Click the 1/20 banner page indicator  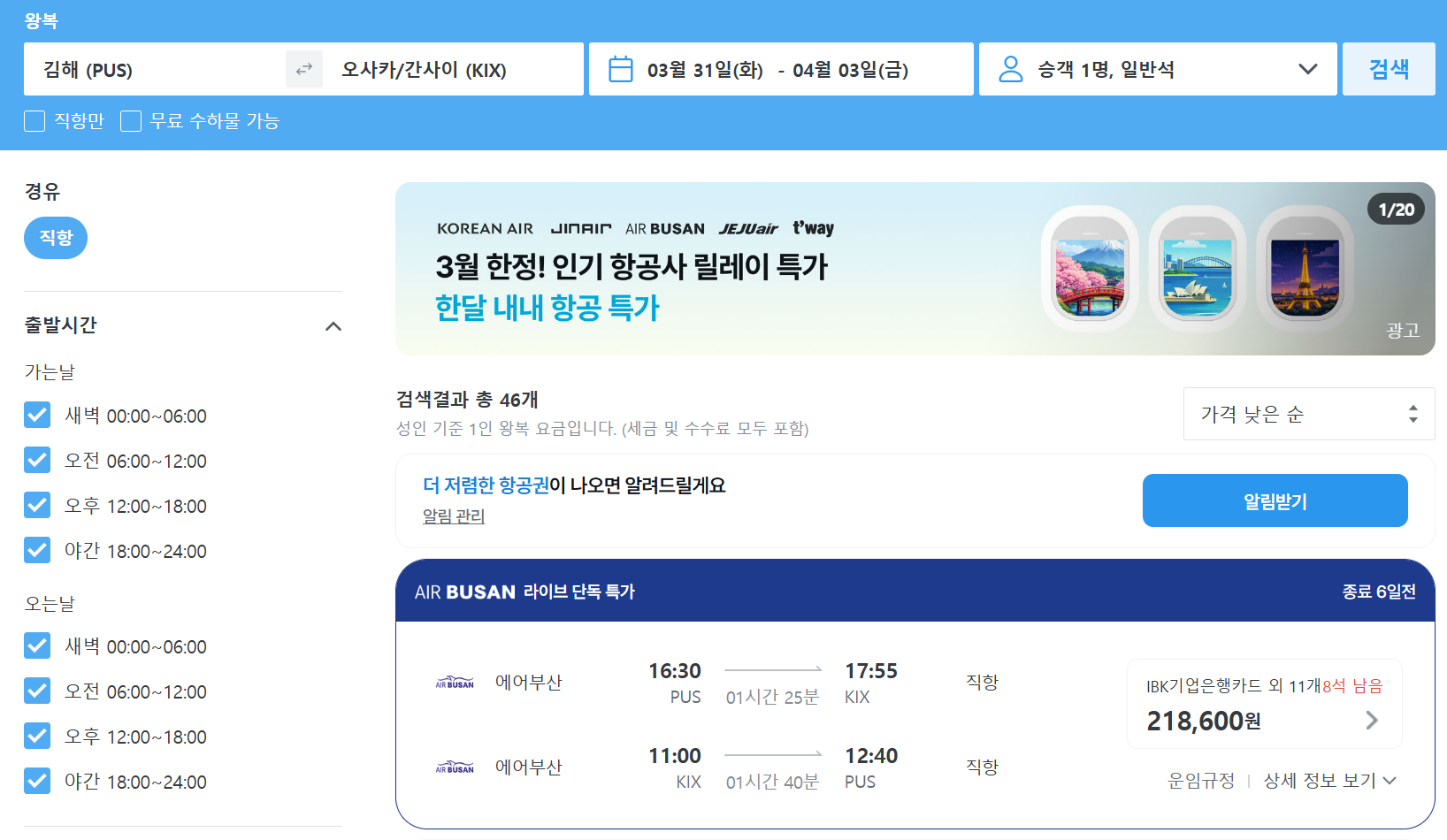[1396, 209]
